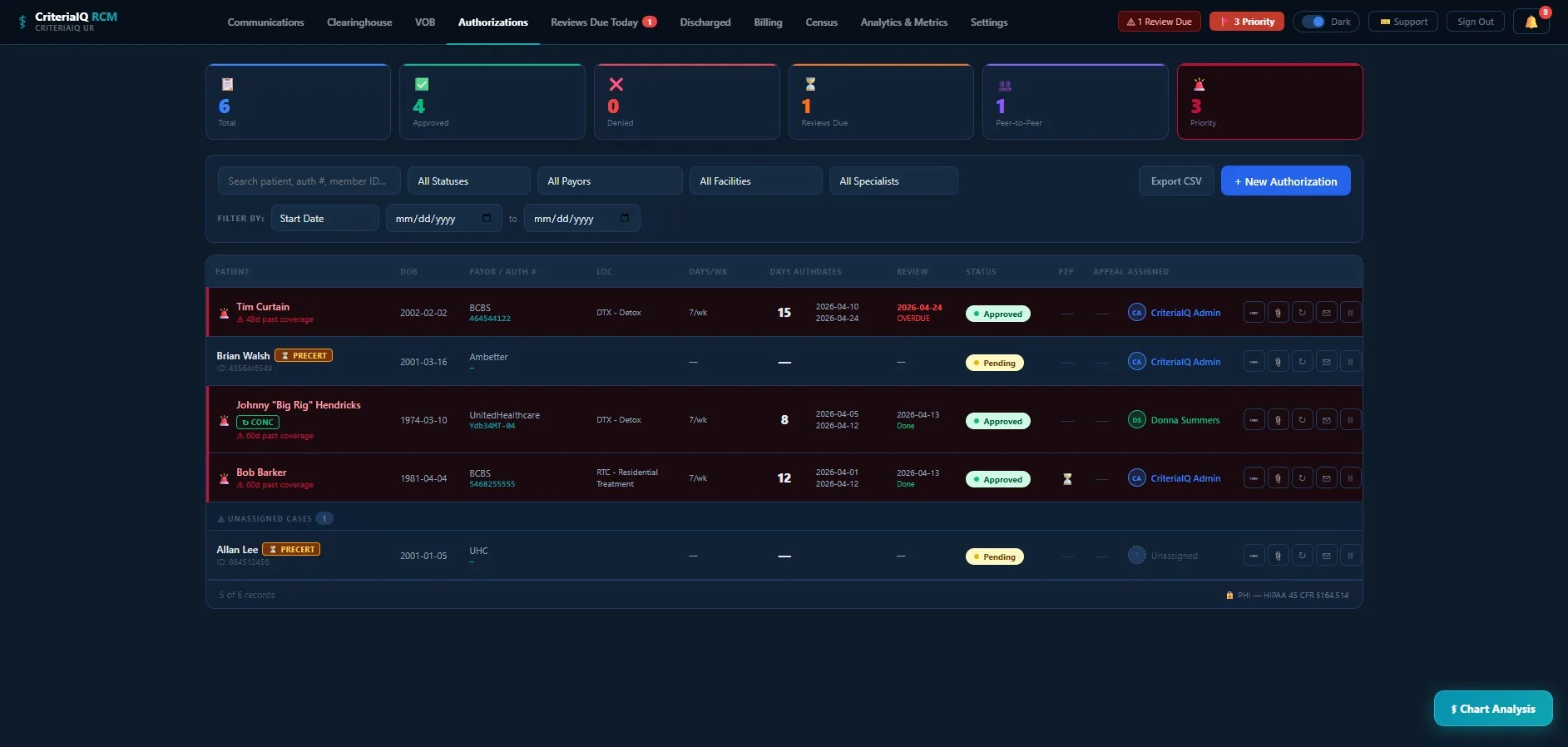Open the Census tab
1568x747 pixels.
[x=821, y=22]
